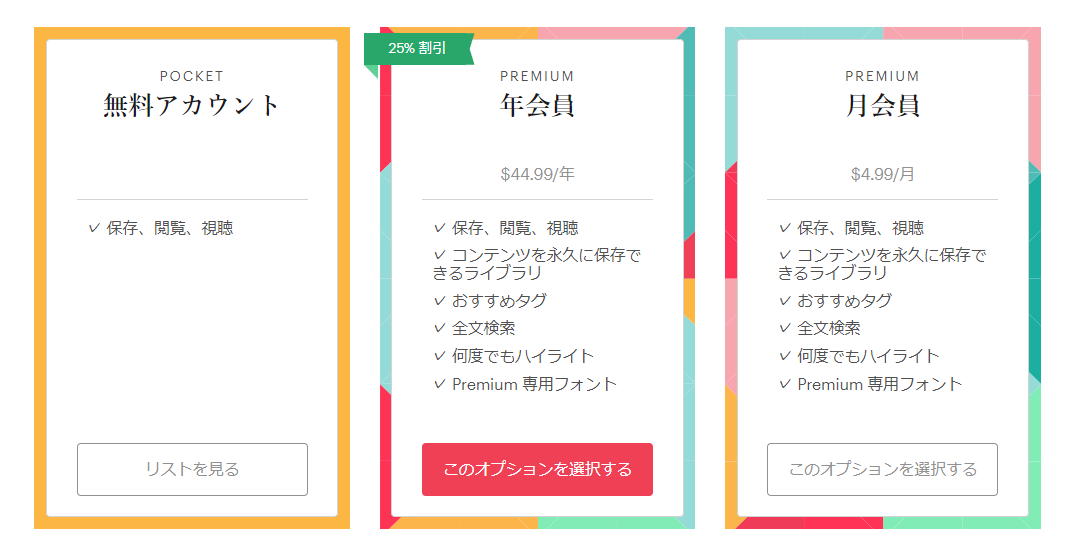1071x546 pixels.
Task: Click the 無料アカウント heading
Action: pyautogui.click(x=192, y=105)
